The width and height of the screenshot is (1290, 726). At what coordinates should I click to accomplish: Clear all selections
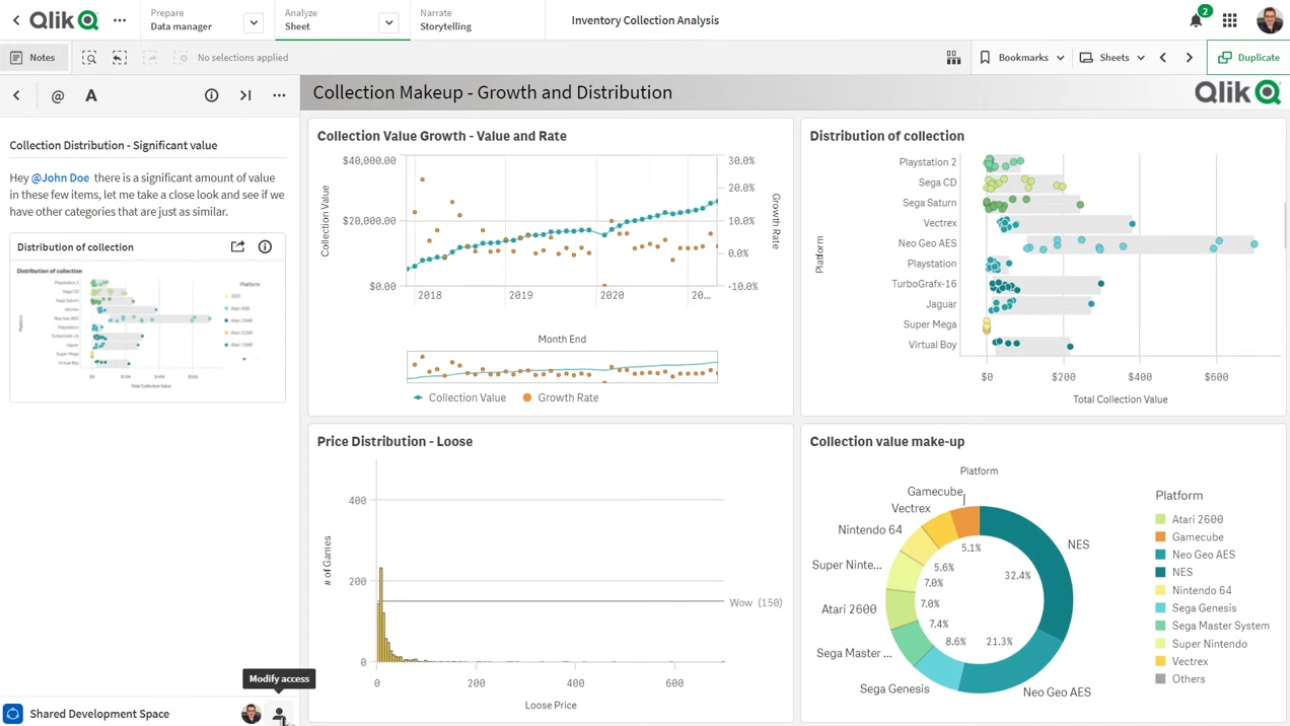click(180, 58)
